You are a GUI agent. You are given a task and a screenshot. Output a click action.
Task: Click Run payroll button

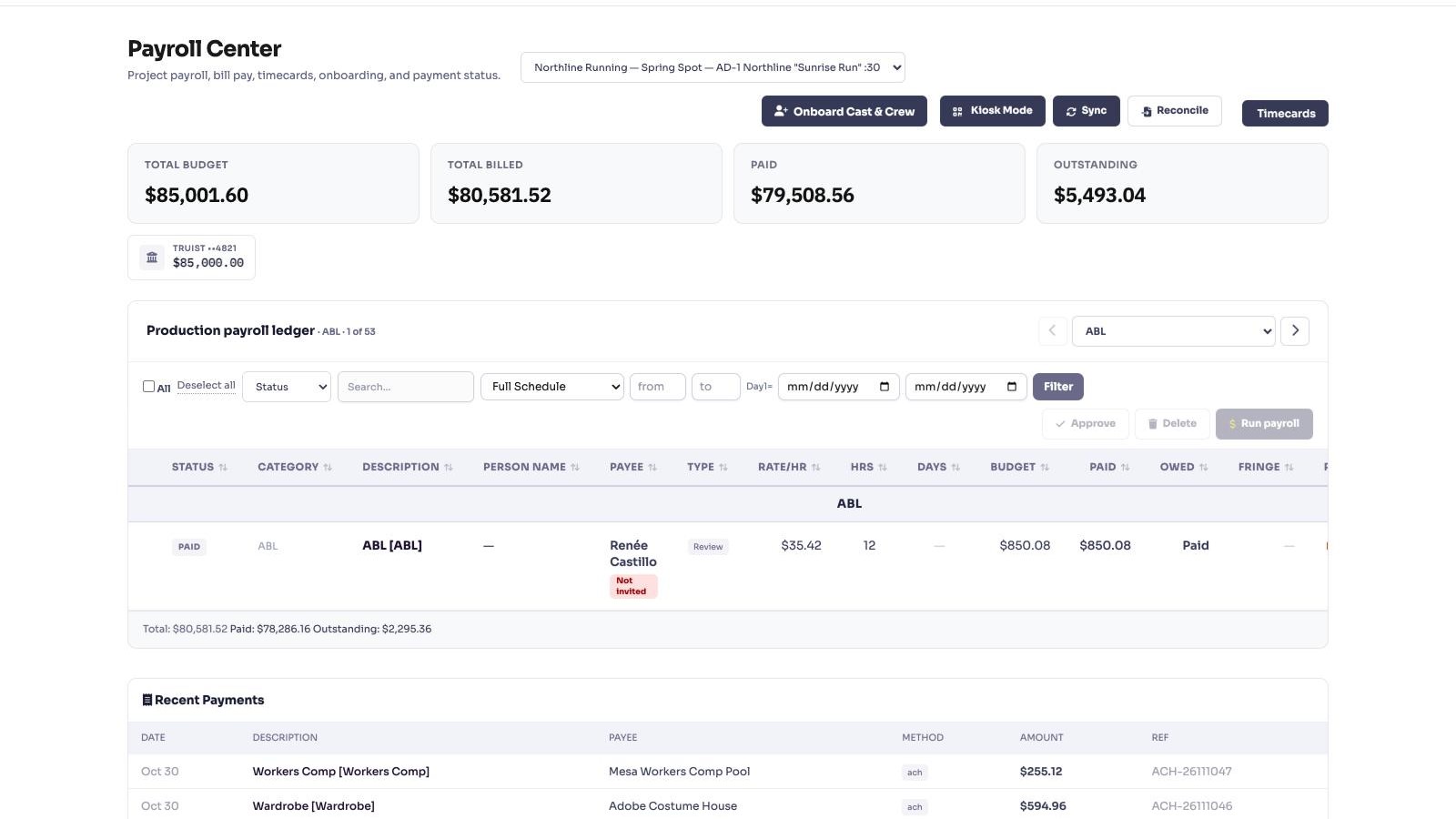click(1264, 424)
